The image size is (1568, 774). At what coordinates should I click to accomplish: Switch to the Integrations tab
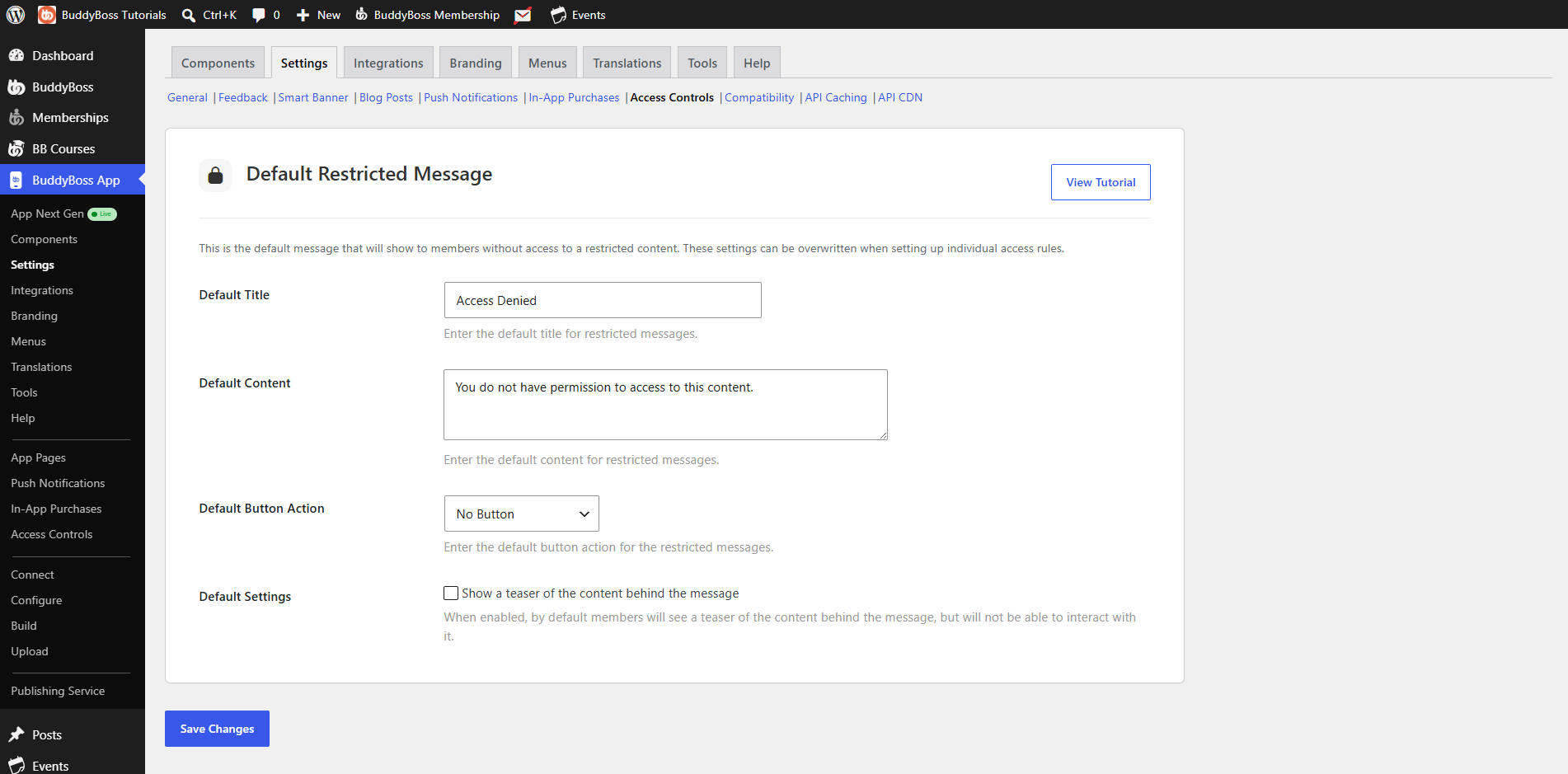coord(388,63)
